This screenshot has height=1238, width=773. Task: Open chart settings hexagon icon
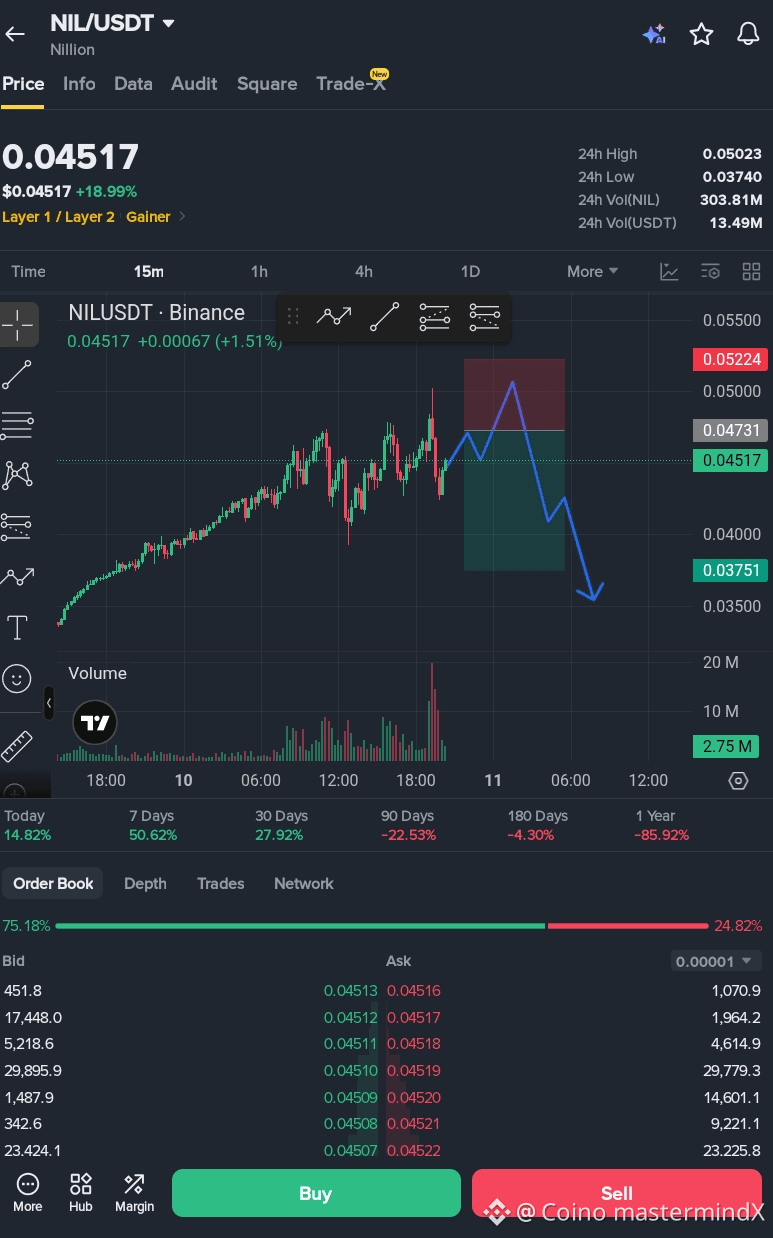[x=738, y=781]
